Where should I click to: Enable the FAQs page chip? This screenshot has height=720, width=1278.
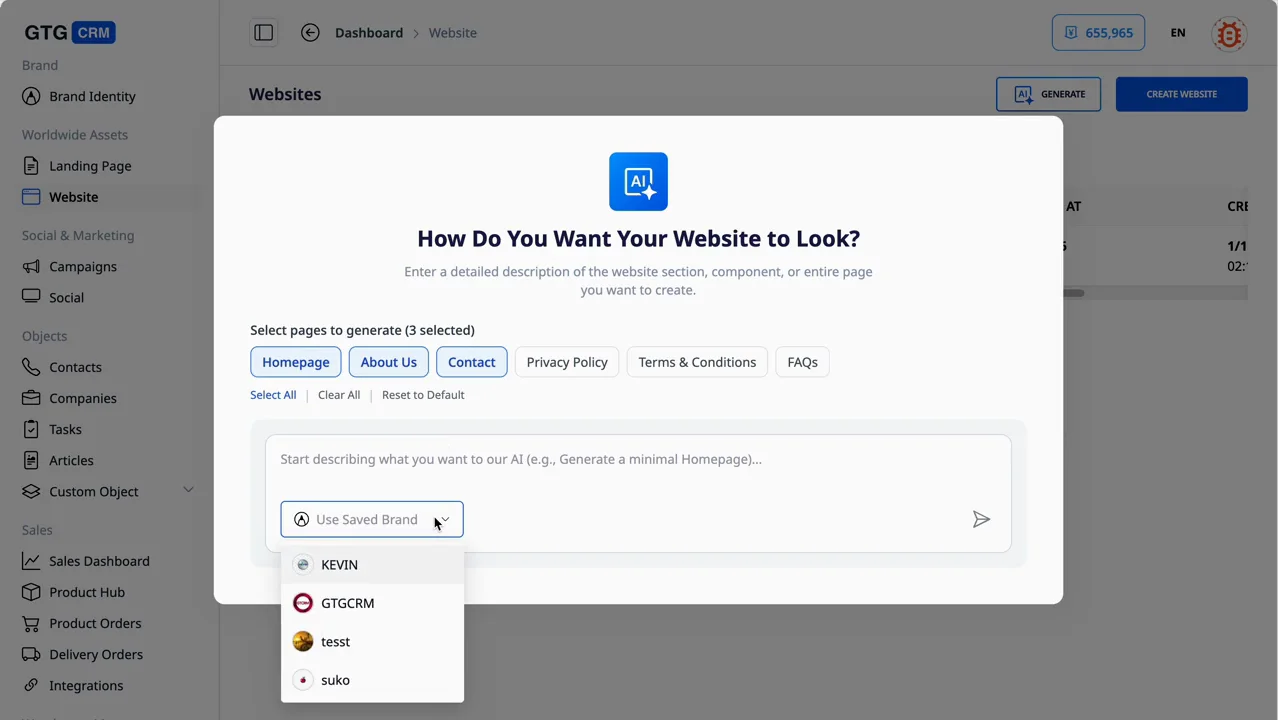(x=802, y=362)
